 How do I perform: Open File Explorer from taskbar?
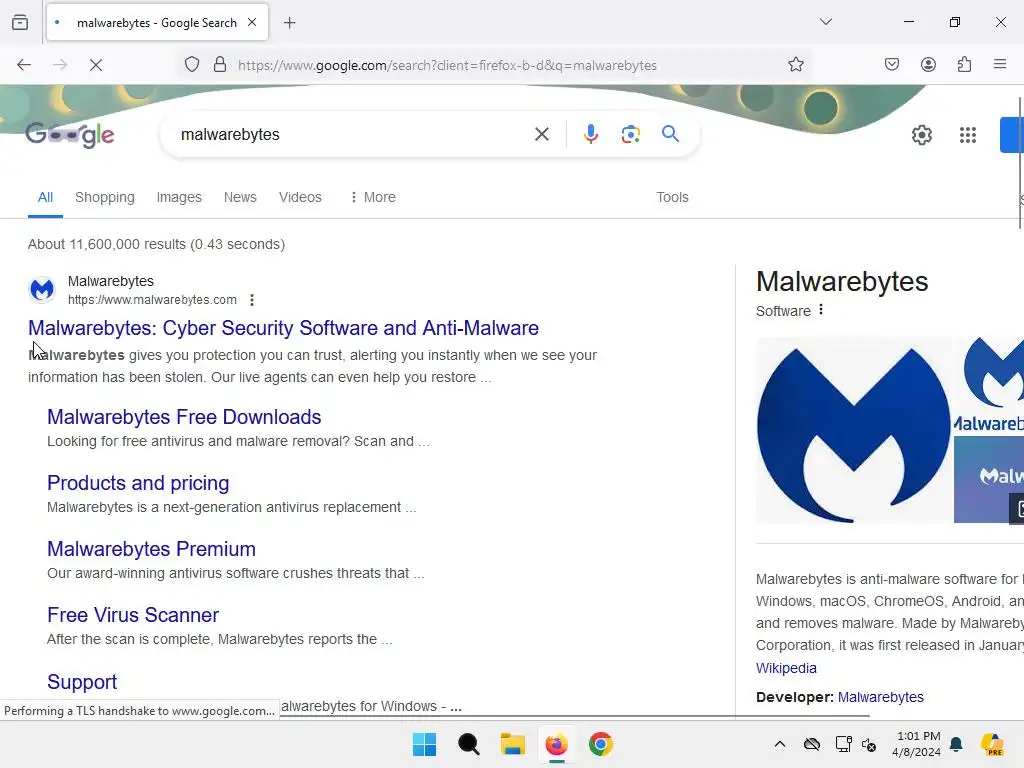[x=513, y=744]
